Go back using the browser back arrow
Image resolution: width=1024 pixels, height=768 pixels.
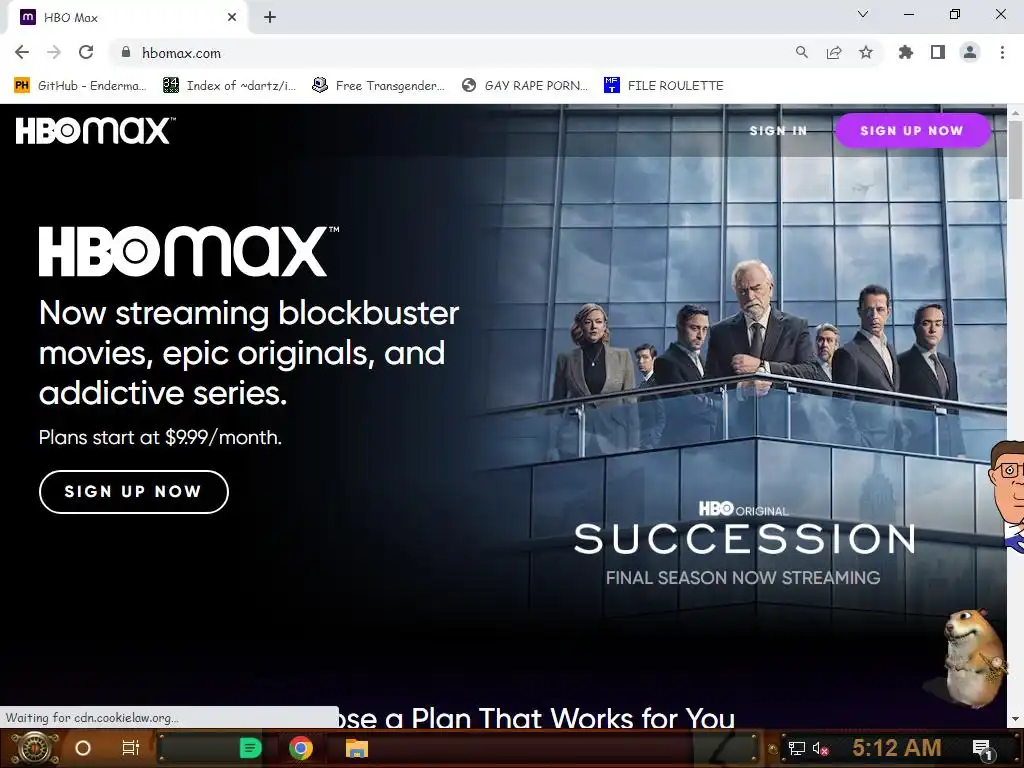coord(22,52)
